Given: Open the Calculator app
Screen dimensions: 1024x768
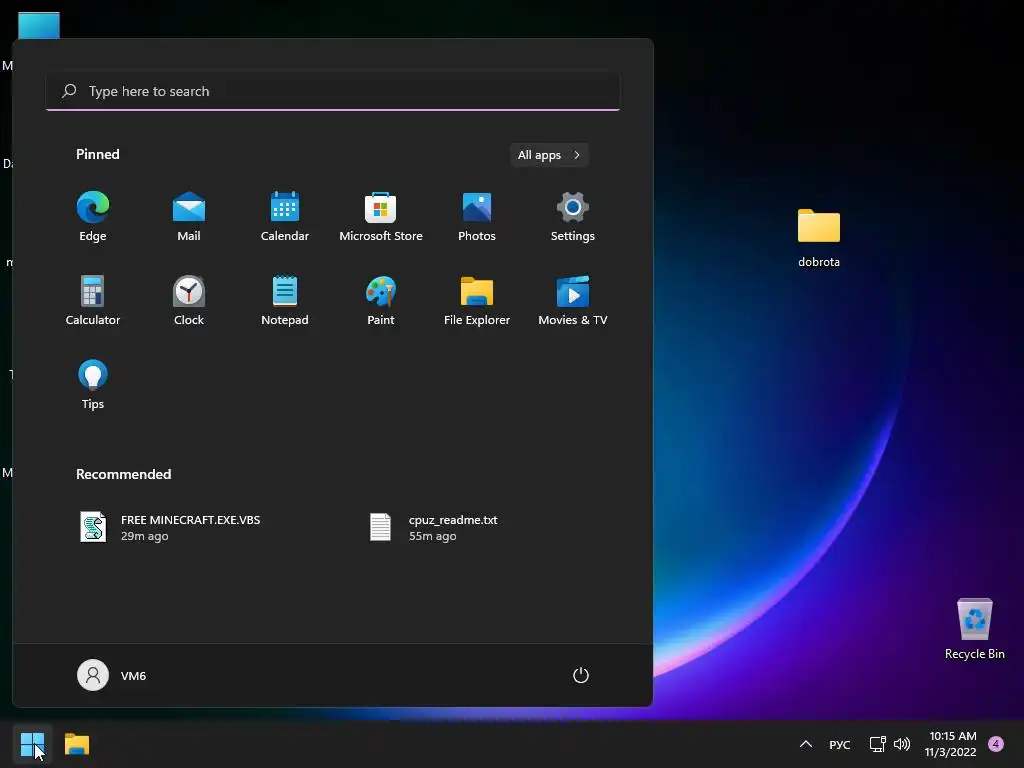Looking at the screenshot, I should (x=93, y=300).
